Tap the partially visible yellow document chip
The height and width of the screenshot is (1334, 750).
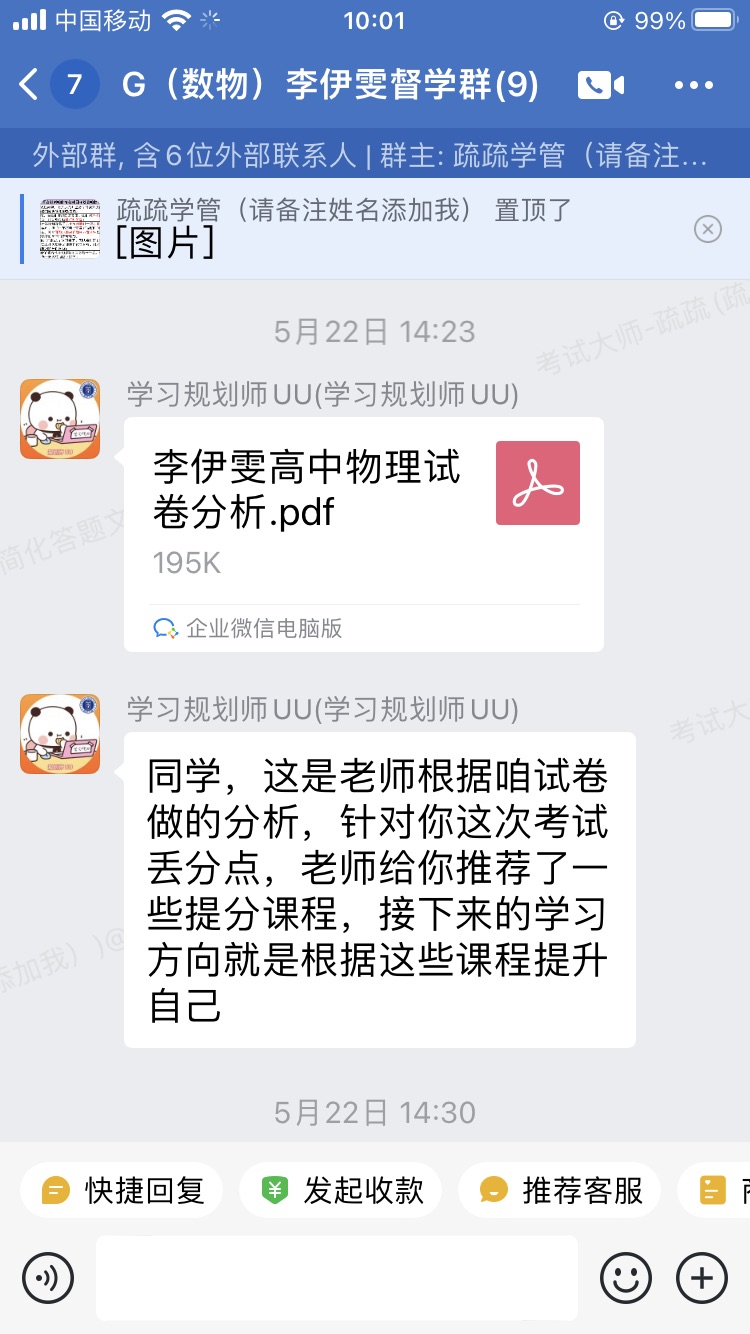click(714, 1190)
